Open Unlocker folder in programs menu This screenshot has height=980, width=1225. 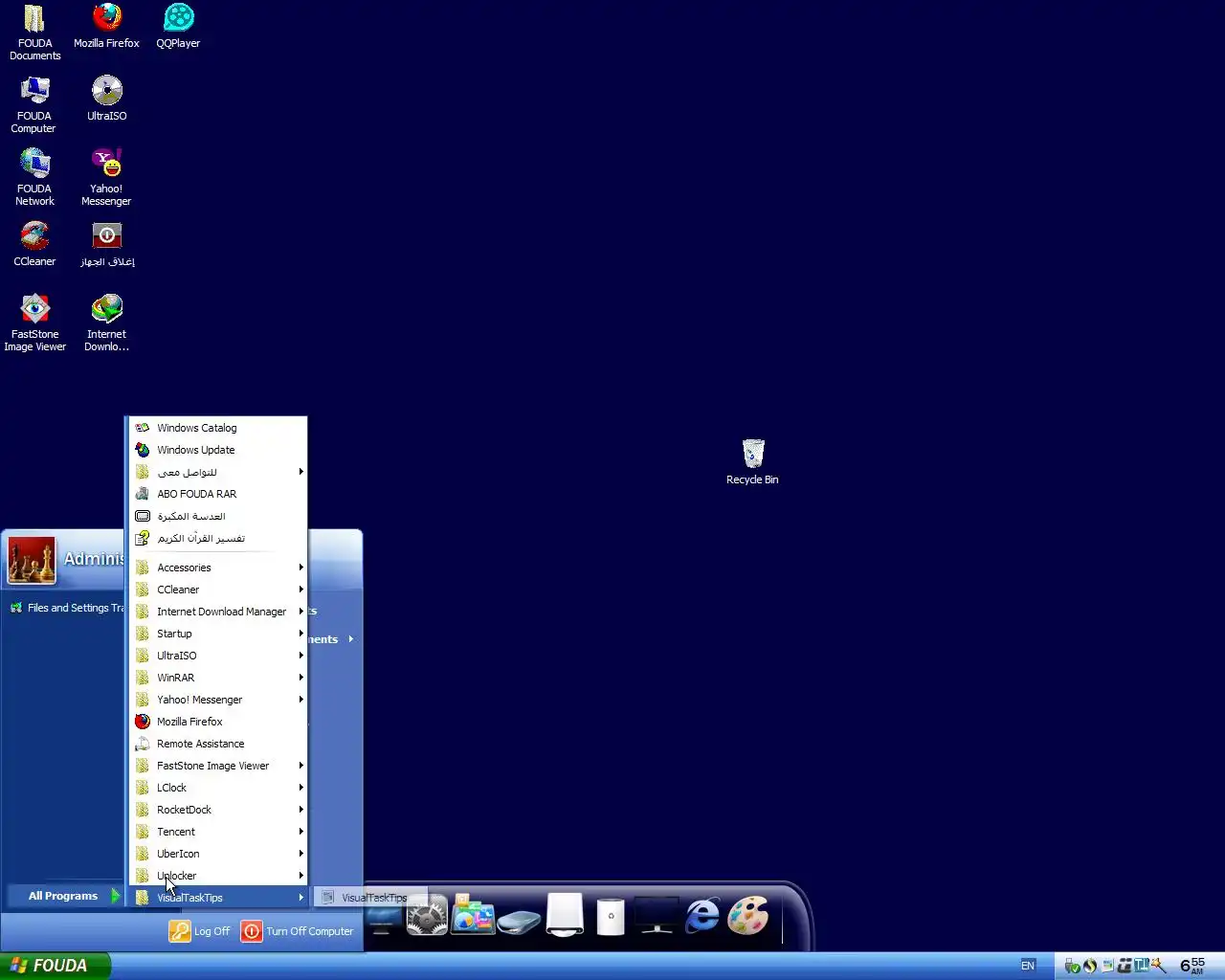218,876
